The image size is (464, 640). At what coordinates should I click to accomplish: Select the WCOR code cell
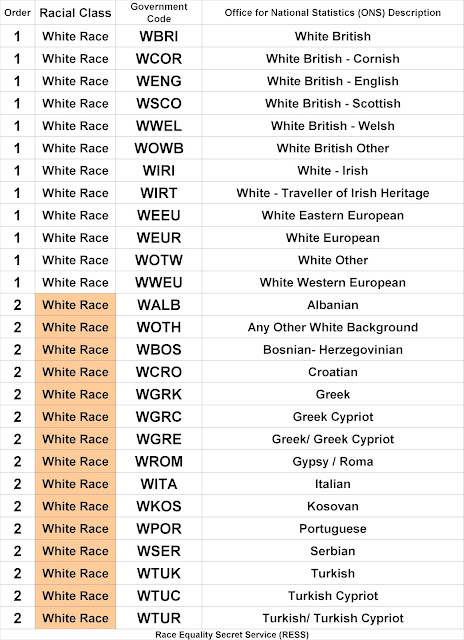click(x=159, y=59)
